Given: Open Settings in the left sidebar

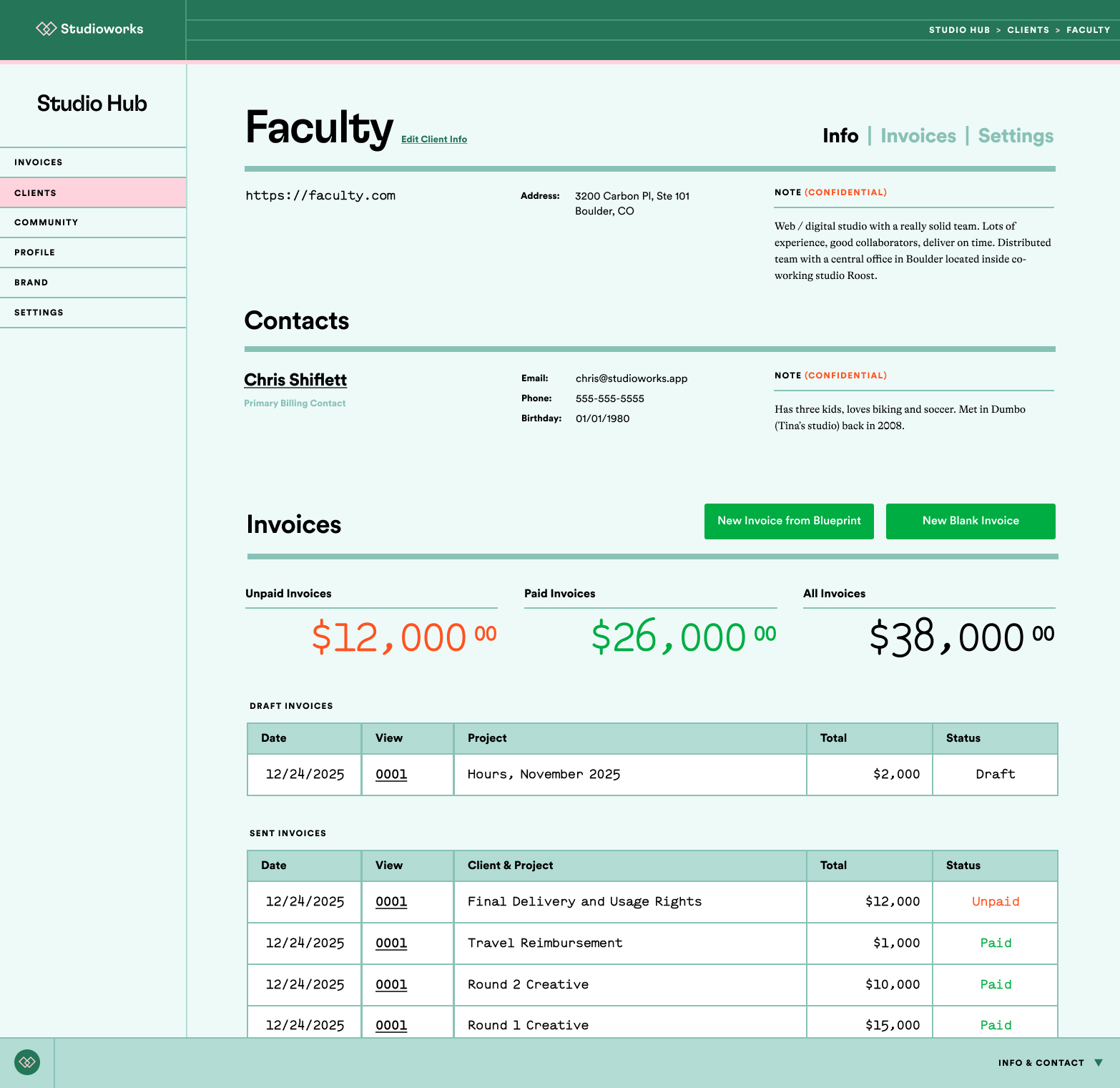Looking at the screenshot, I should (x=39, y=313).
